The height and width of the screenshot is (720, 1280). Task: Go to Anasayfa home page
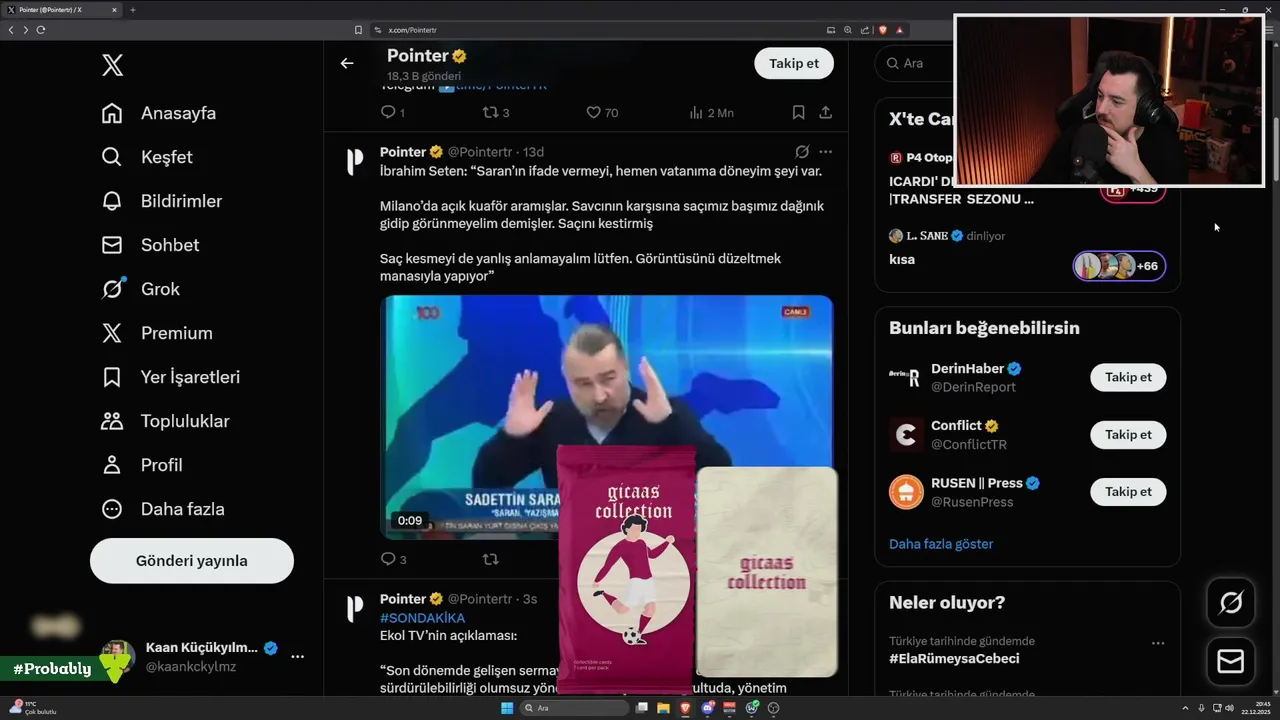click(x=158, y=113)
